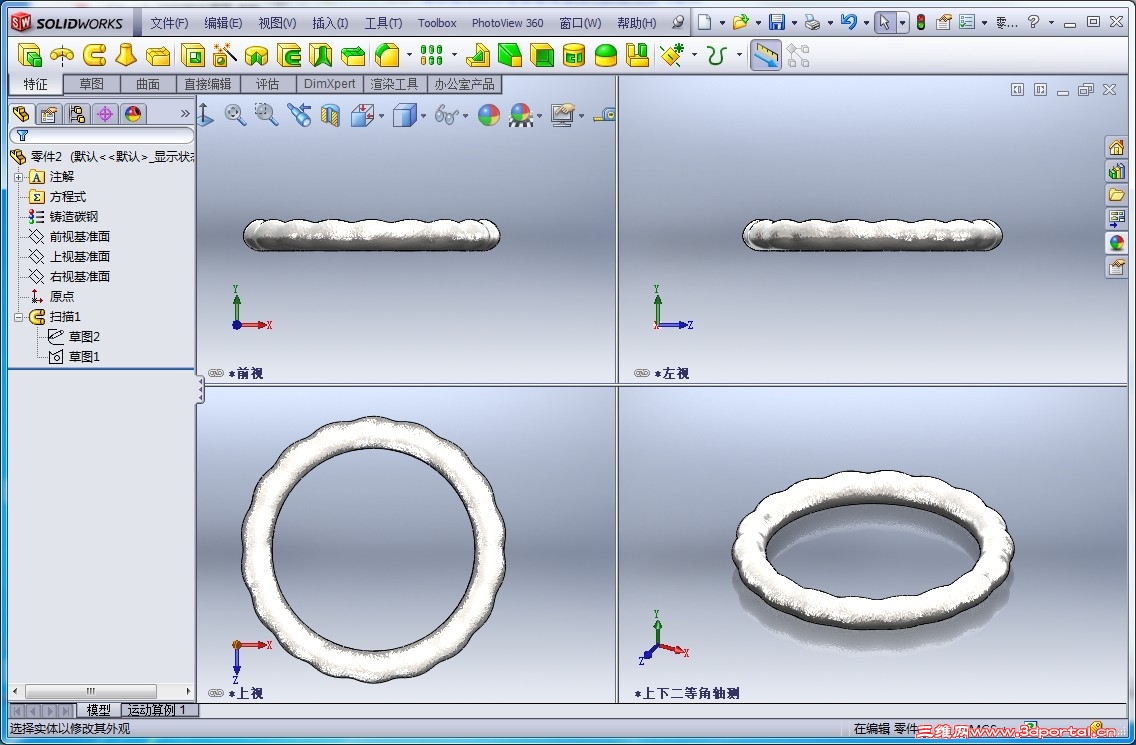Toggle the Instant3D ruler button

coord(766,55)
